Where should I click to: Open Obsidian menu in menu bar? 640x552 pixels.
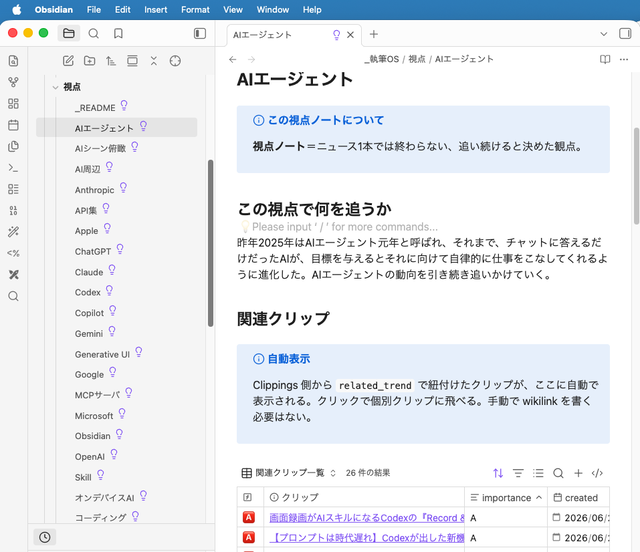coord(53,9)
